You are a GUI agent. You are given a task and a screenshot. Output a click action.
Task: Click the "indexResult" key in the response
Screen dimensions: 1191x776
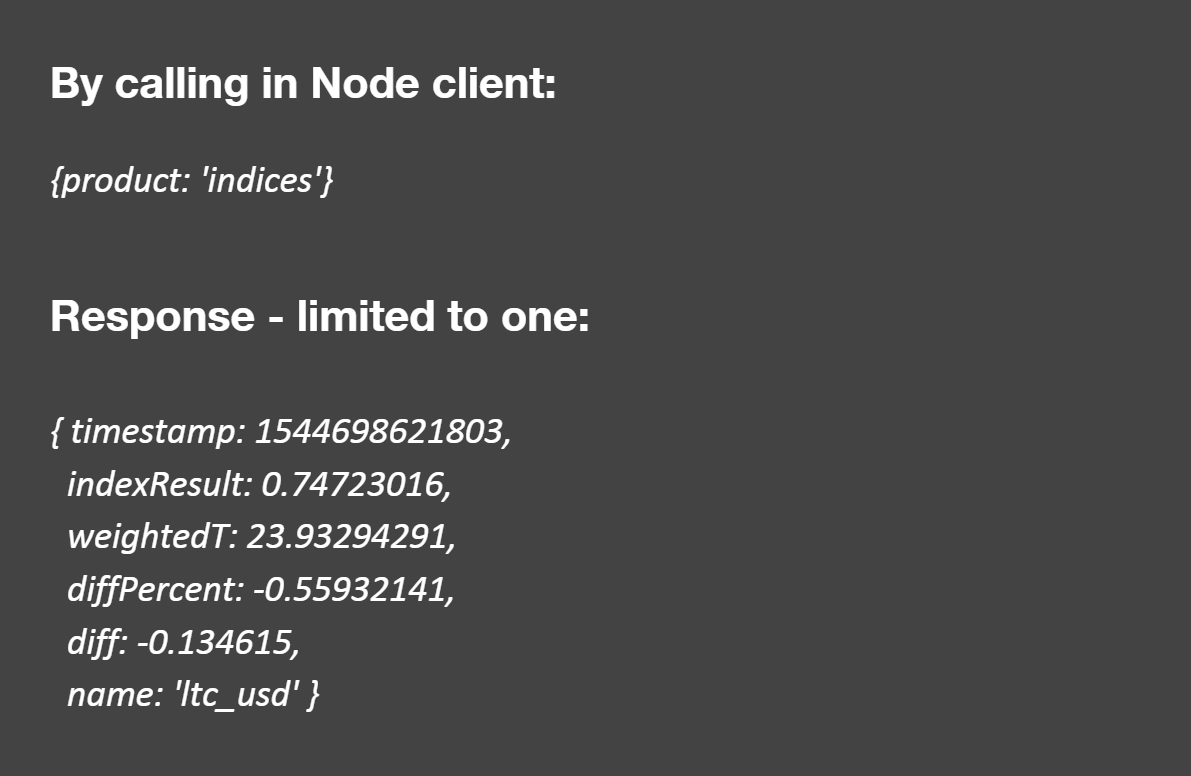click(159, 484)
